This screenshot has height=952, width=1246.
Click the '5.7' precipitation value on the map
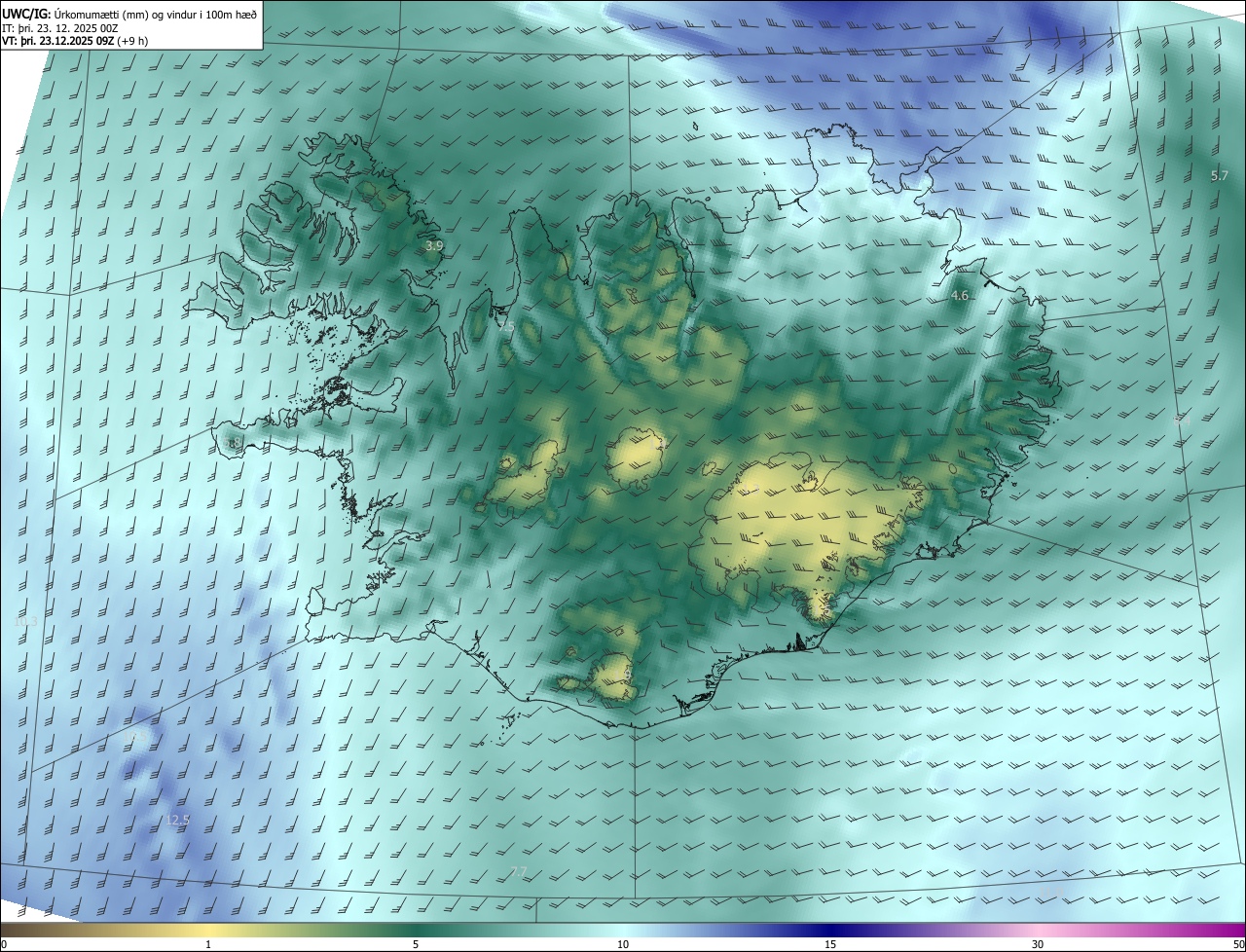(1219, 175)
